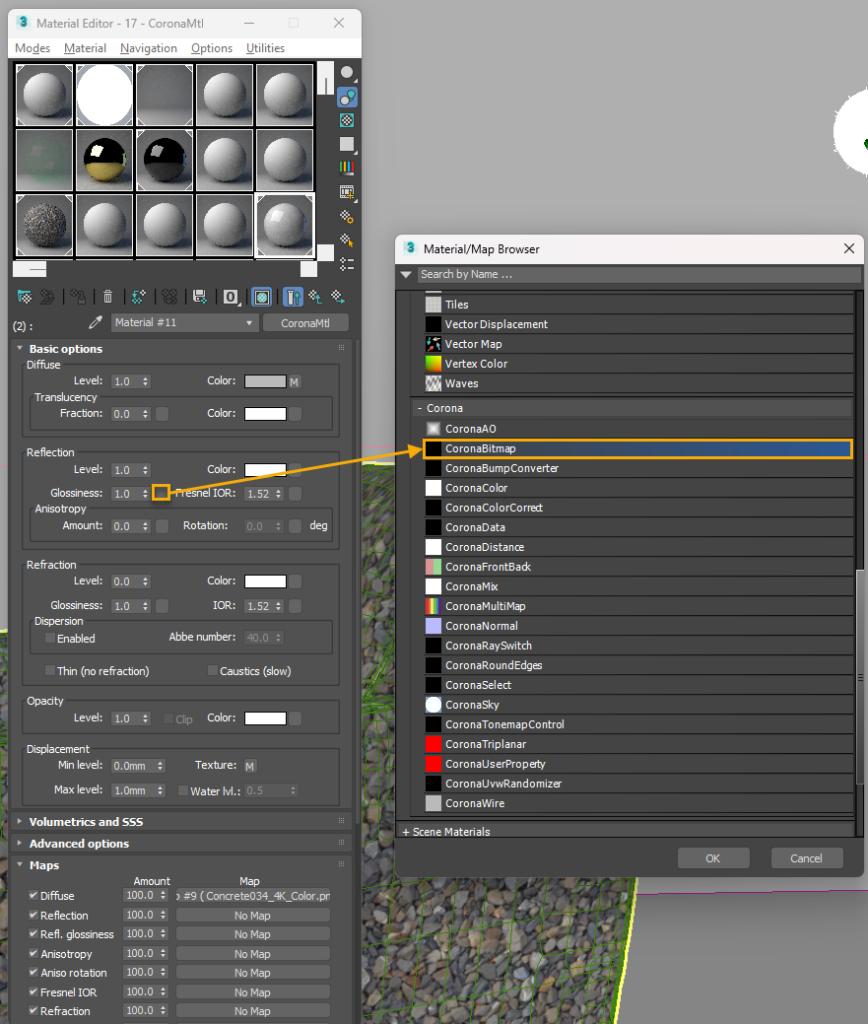Click the Fresnel IOR spinner arrows
Viewport: 868px width, 1024px height.
tap(279, 494)
